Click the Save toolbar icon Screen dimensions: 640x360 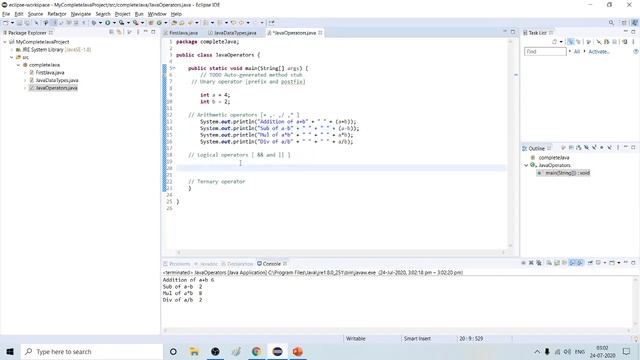pos(19,22)
